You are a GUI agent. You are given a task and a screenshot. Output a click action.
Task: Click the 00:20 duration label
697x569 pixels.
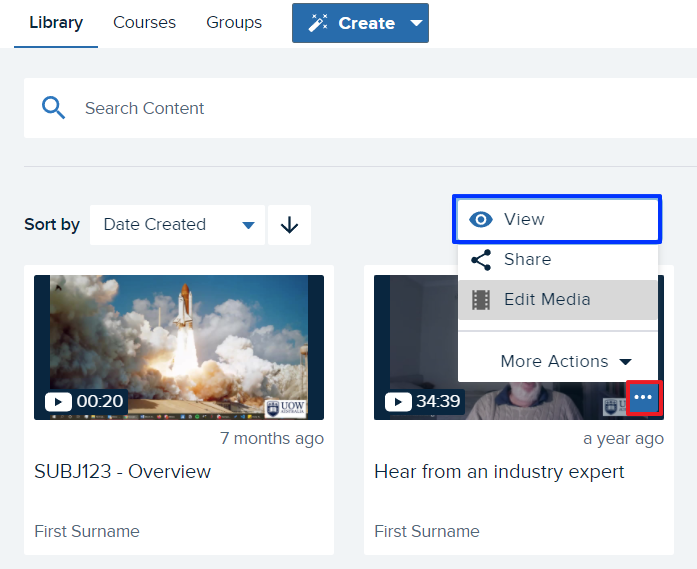pyautogui.click(x=100, y=401)
